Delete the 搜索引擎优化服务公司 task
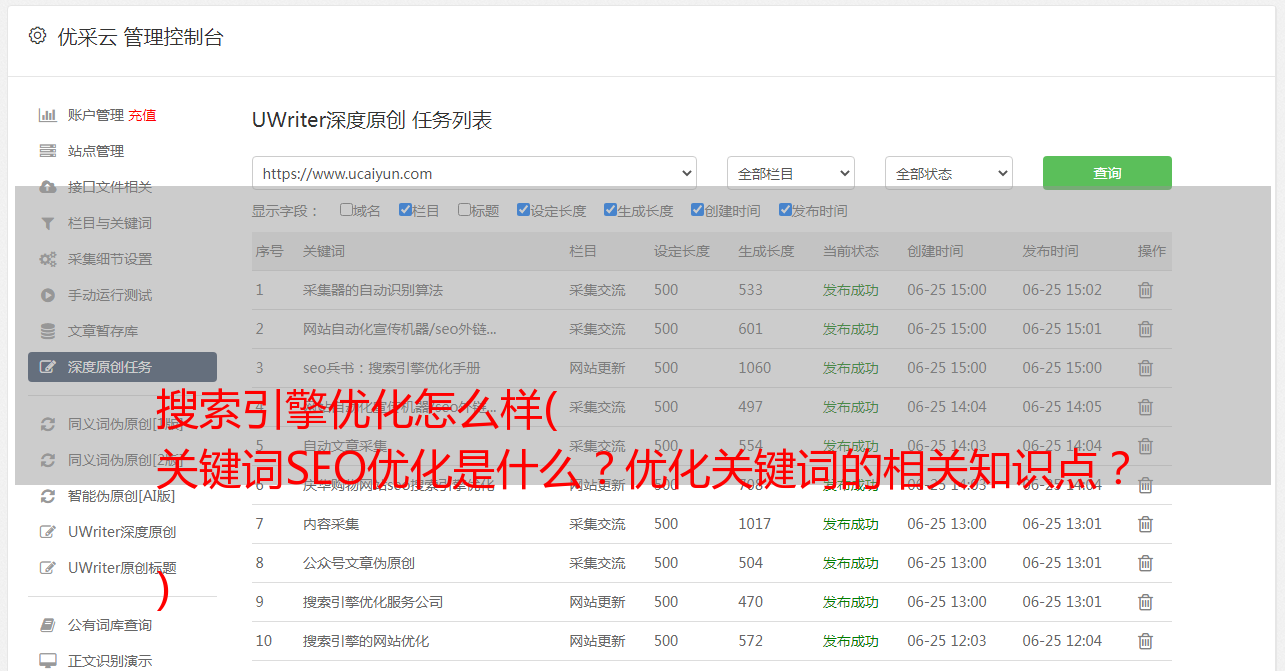The image size is (1285, 671). click(x=1146, y=602)
